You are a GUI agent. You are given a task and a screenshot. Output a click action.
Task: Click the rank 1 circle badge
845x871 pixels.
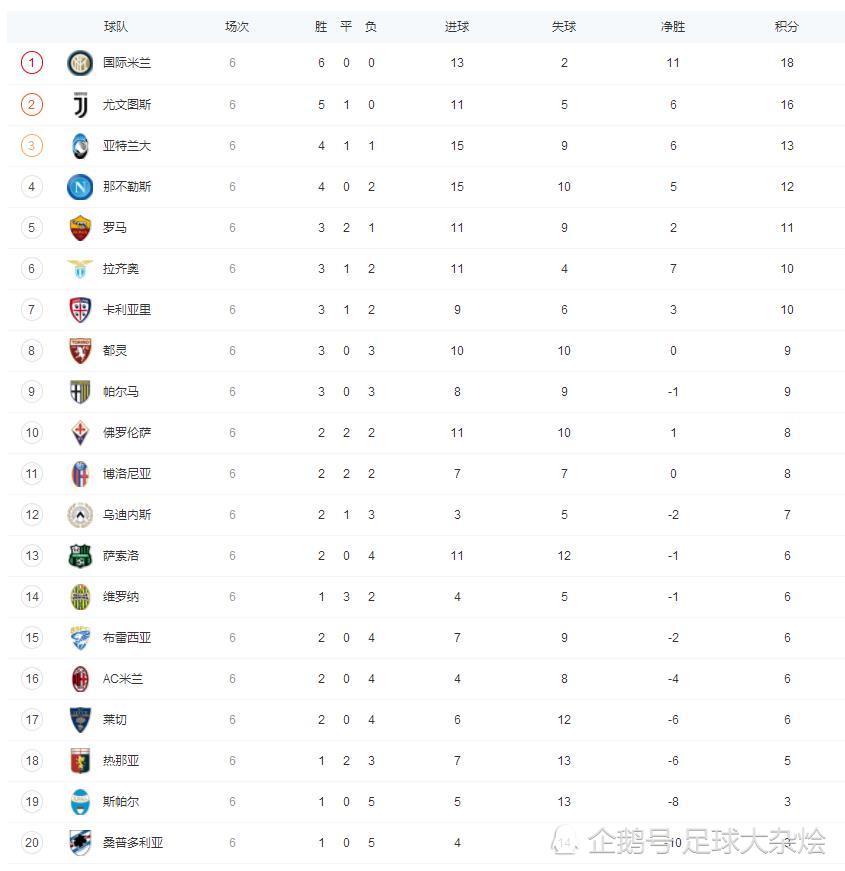pos(32,63)
